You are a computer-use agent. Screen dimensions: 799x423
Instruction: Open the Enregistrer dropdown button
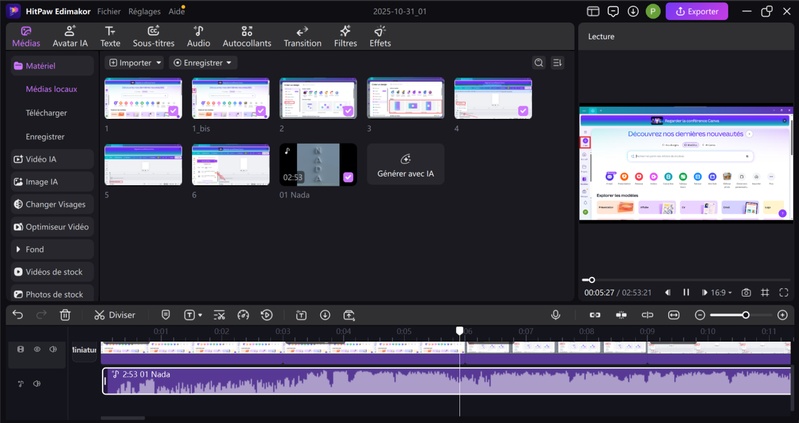click(203, 63)
